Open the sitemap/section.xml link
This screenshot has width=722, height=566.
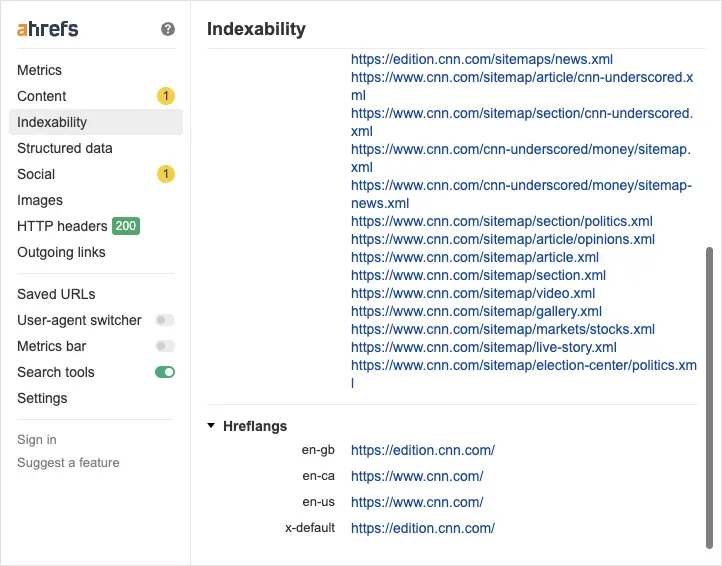[478, 275]
